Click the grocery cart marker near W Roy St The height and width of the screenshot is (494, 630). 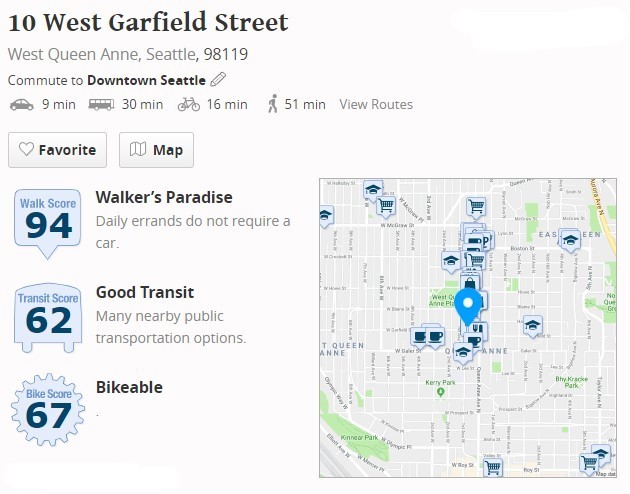tap(493, 467)
